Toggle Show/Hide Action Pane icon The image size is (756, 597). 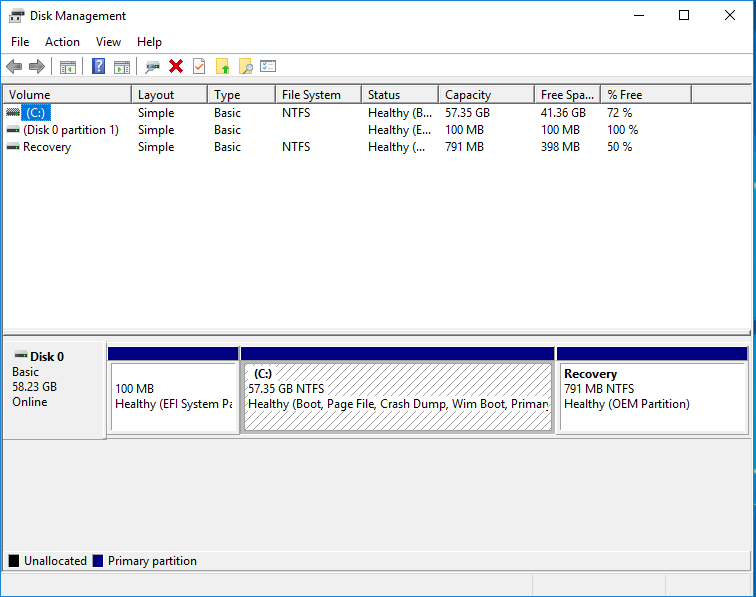coord(122,67)
